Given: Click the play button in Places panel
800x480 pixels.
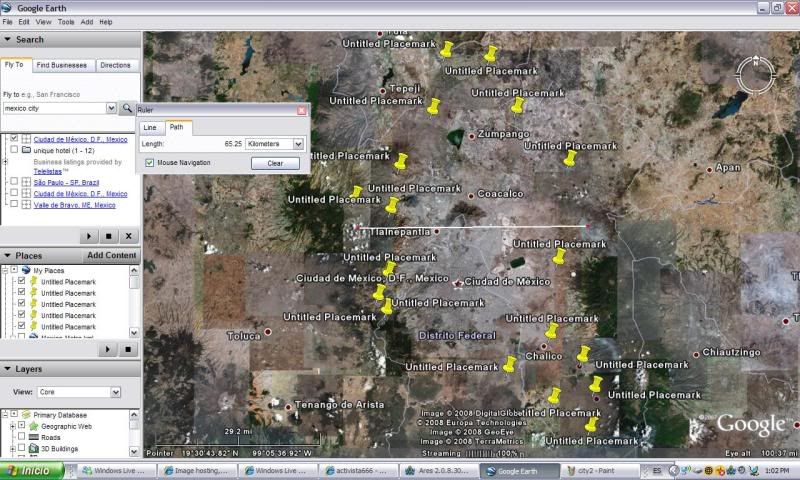Looking at the screenshot, I should [108, 348].
